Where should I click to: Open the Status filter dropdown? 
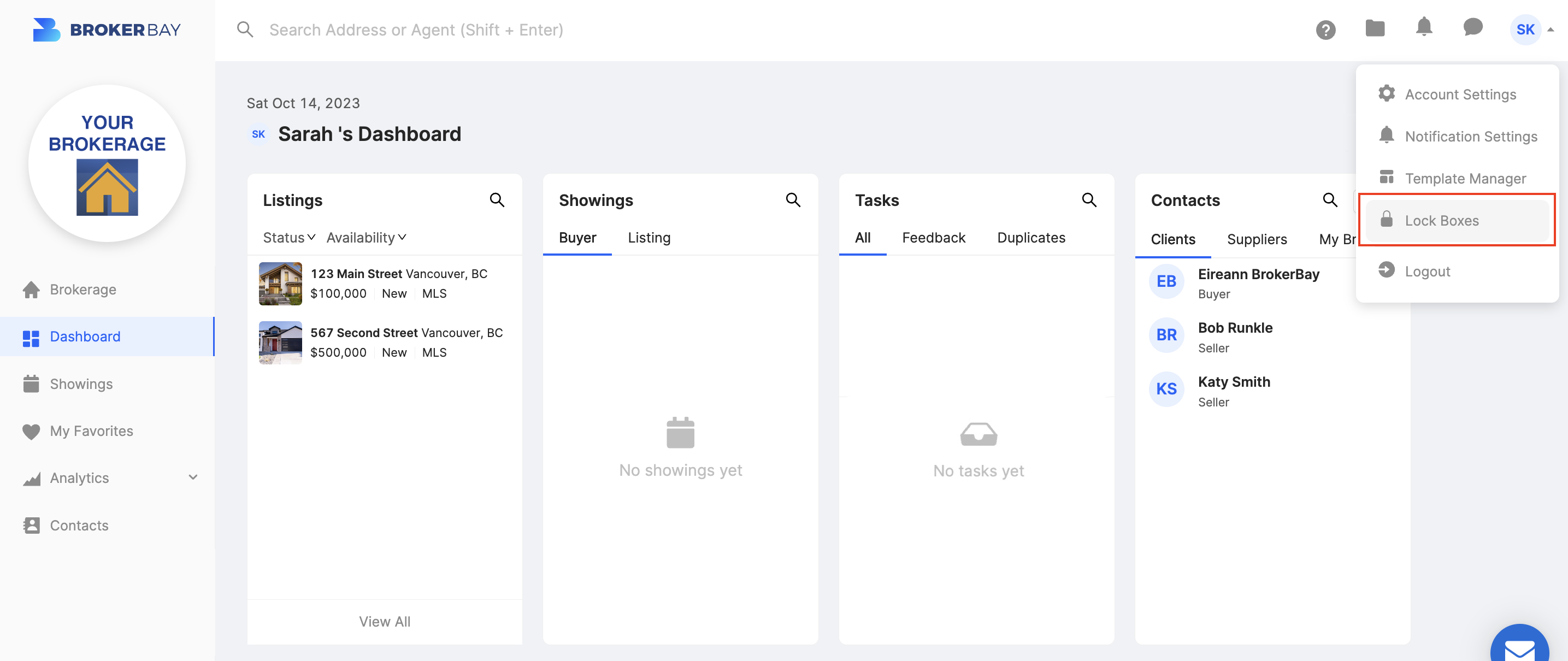pos(289,238)
